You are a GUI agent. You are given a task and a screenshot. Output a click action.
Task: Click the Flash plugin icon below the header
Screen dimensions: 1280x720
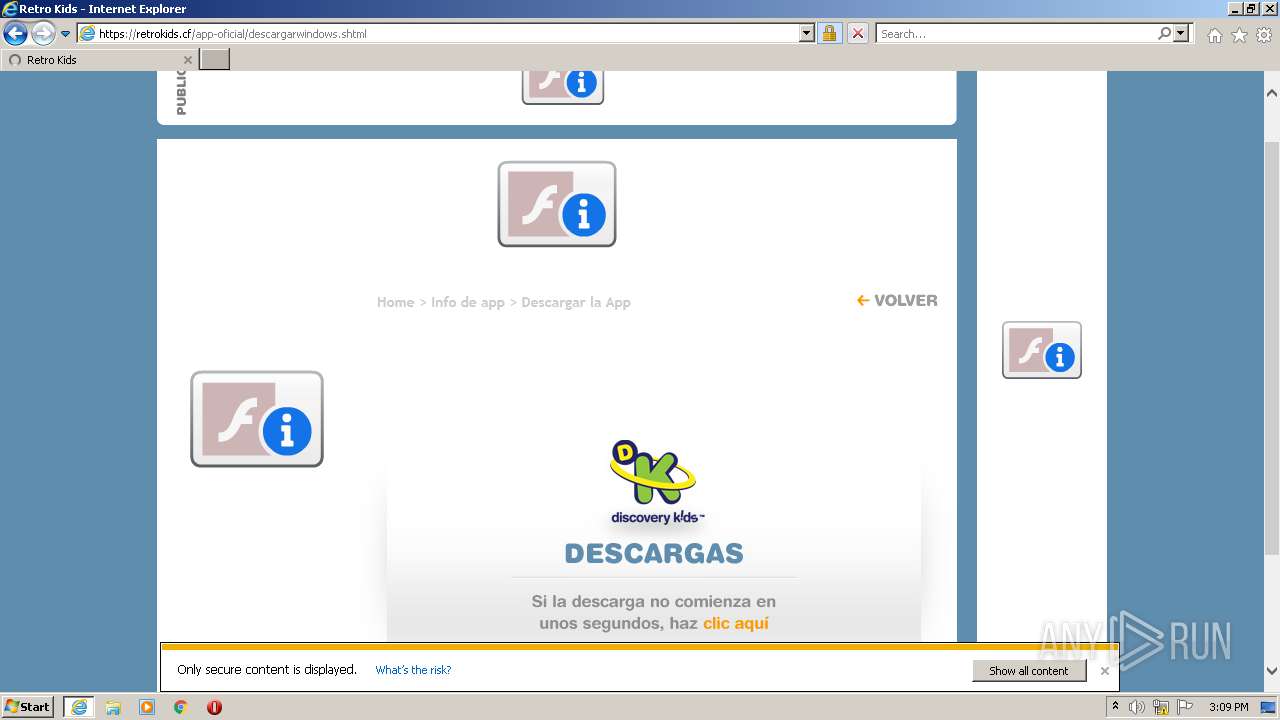[x=557, y=204]
